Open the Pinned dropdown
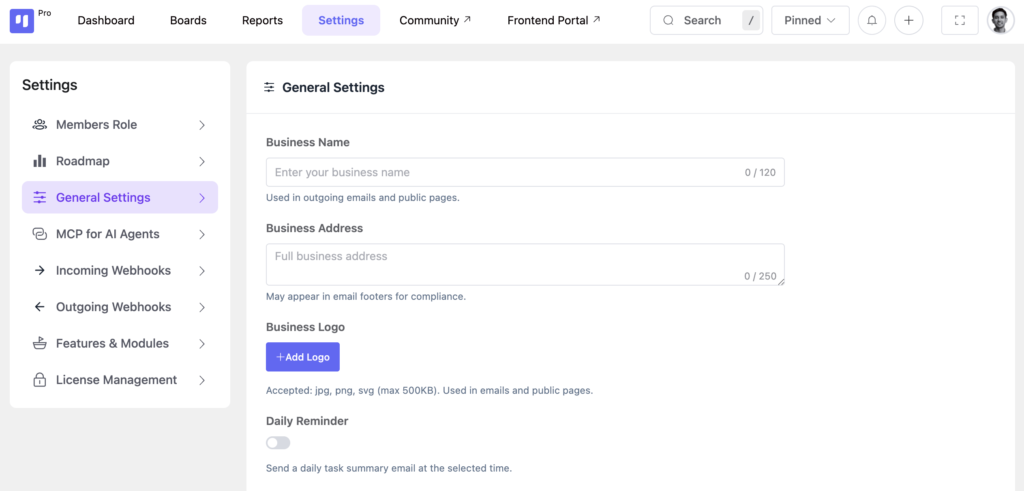 (810, 20)
